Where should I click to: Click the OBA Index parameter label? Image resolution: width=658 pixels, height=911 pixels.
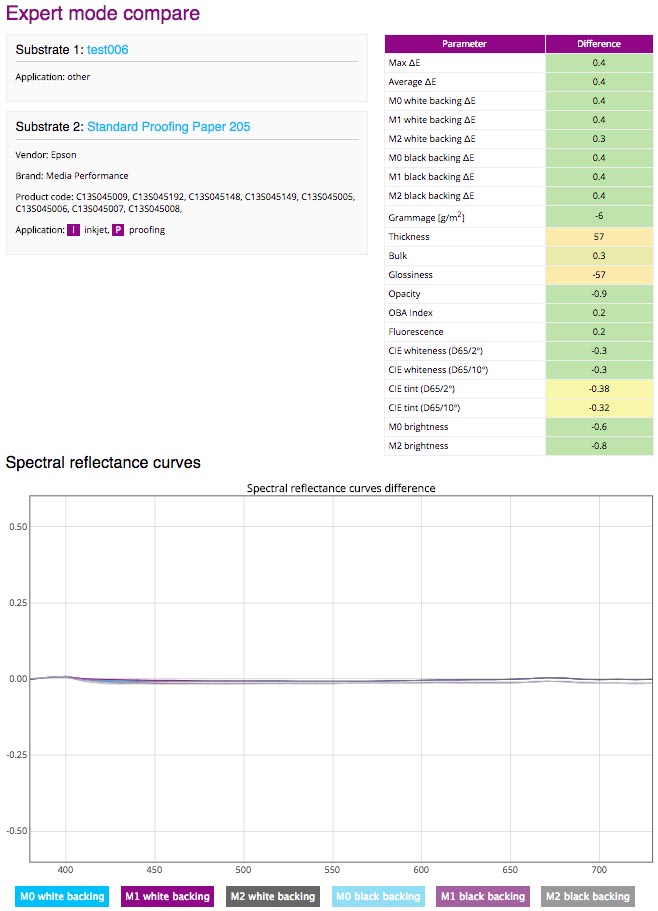[411, 313]
